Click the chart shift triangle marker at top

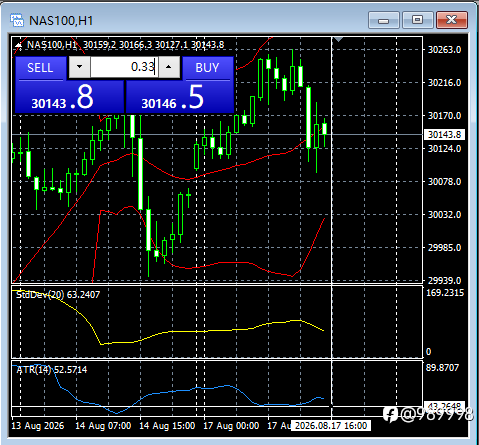coord(338,40)
